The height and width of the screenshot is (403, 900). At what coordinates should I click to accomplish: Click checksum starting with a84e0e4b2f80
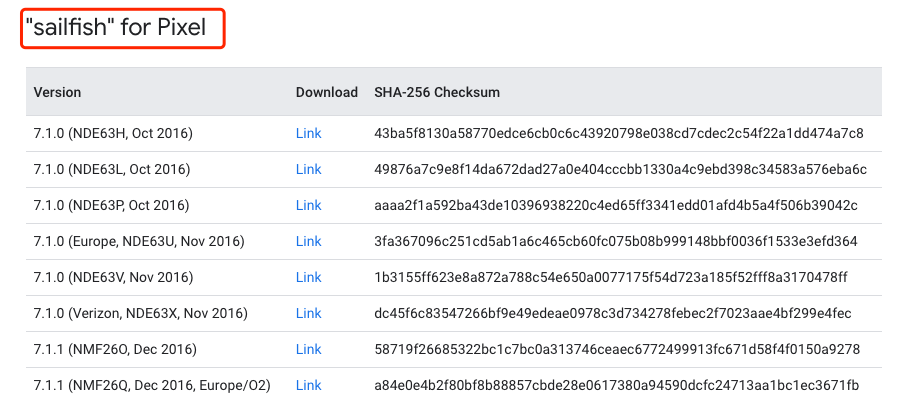click(x=616, y=385)
